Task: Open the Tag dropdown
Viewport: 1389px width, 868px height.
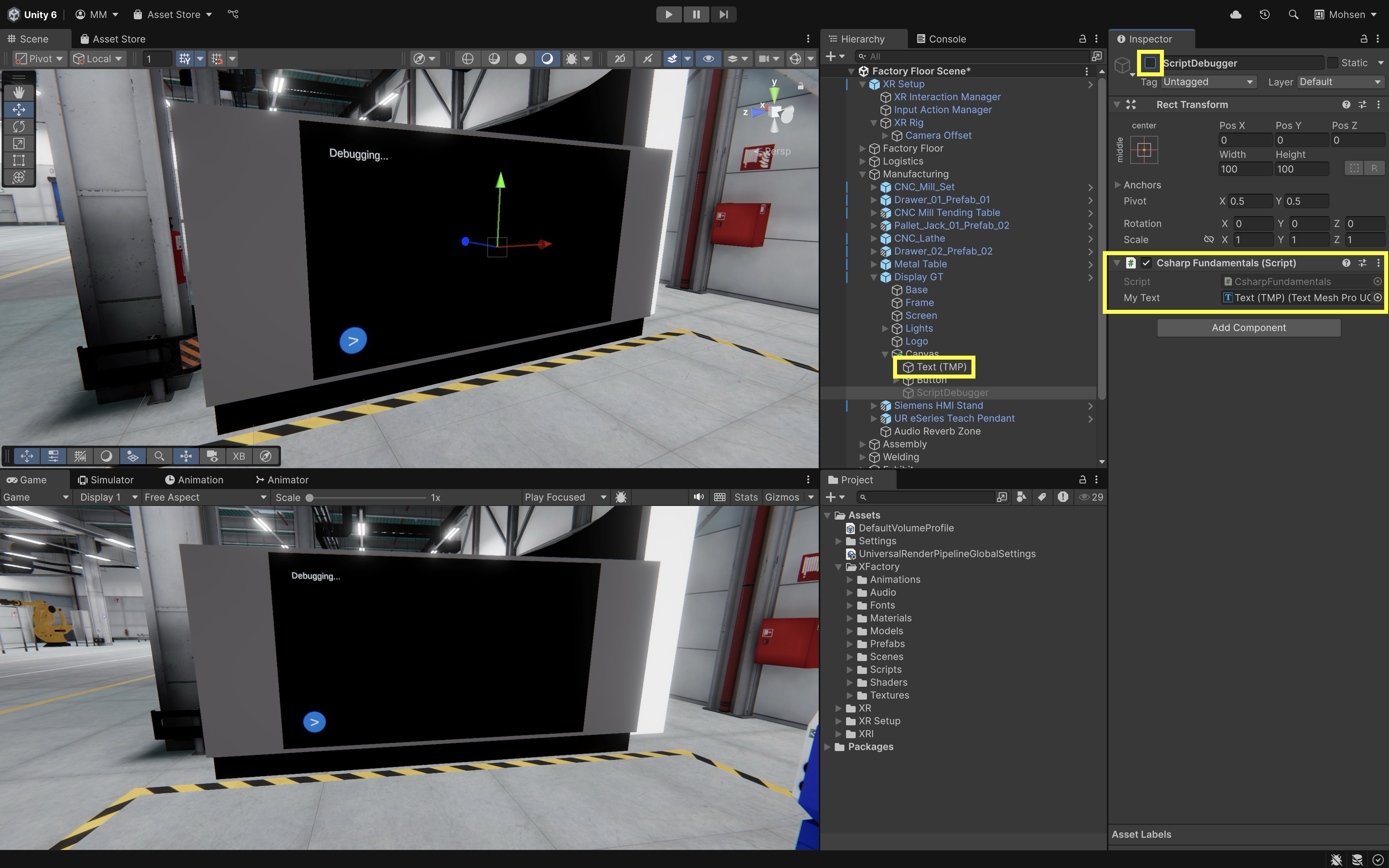Action: click(x=1208, y=82)
